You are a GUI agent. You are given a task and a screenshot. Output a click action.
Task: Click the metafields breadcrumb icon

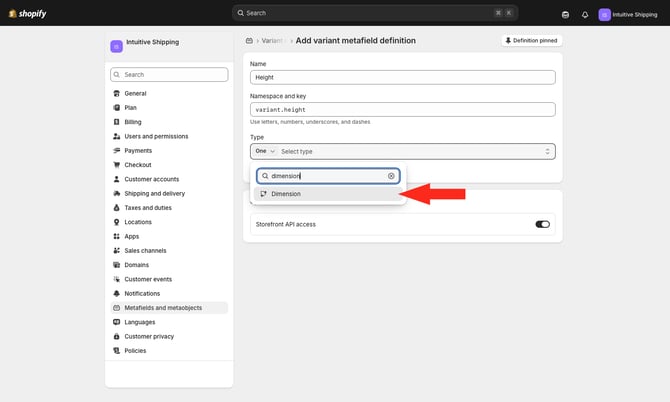coord(249,41)
